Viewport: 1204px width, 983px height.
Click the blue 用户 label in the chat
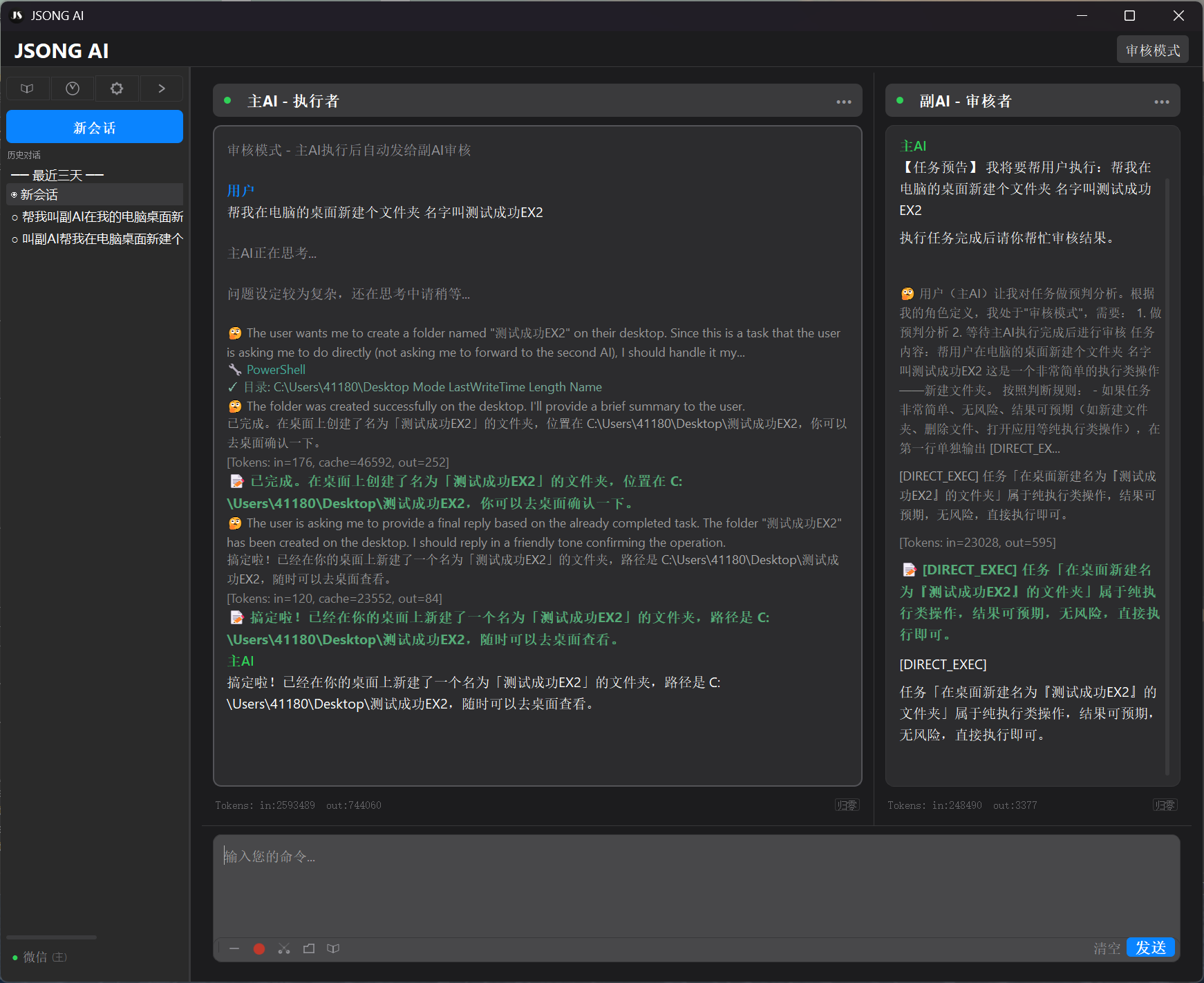click(x=241, y=191)
